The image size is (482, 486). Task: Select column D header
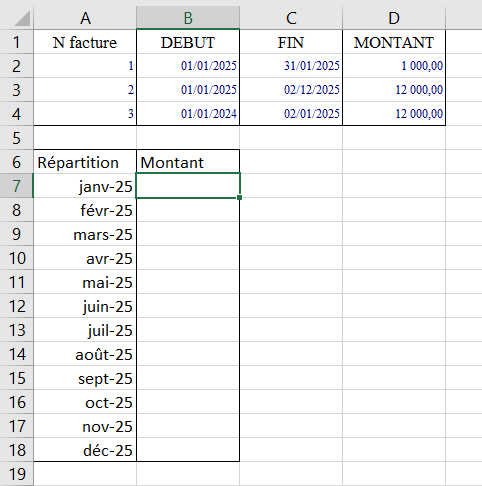394,18
